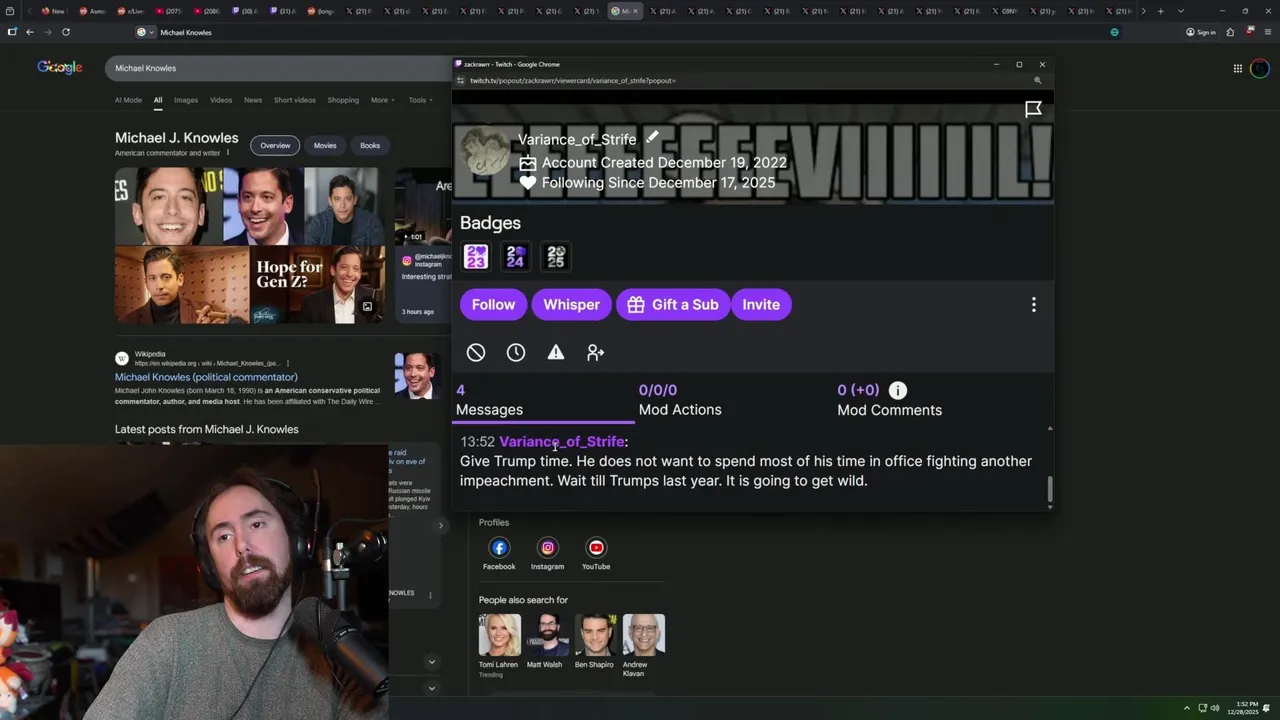Image resolution: width=1280 pixels, height=720 pixels.
Task: Open the AI Mode search tab
Action: coord(128,100)
